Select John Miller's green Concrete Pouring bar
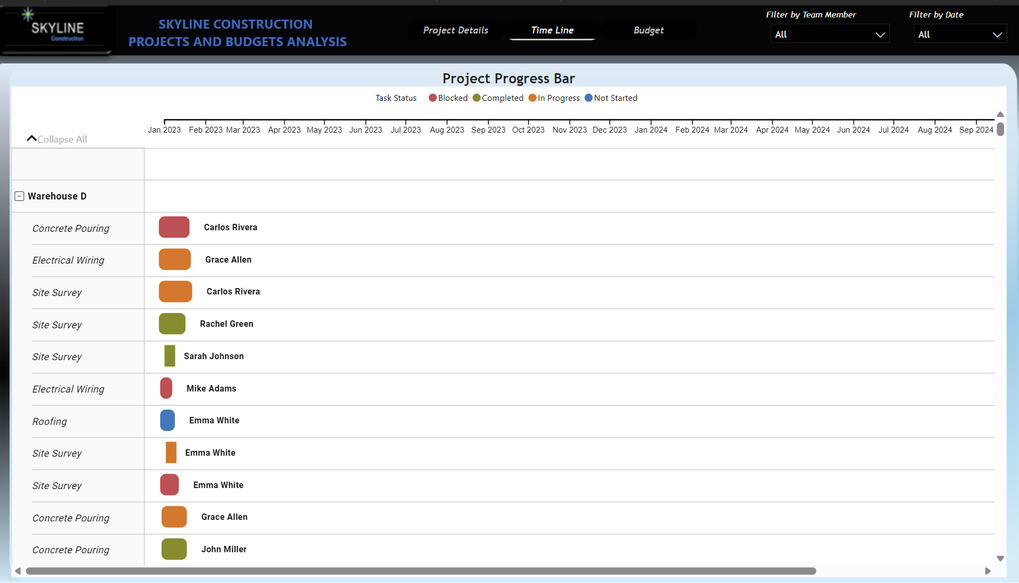Screen dimensions: 1019x583 [x=174, y=549]
